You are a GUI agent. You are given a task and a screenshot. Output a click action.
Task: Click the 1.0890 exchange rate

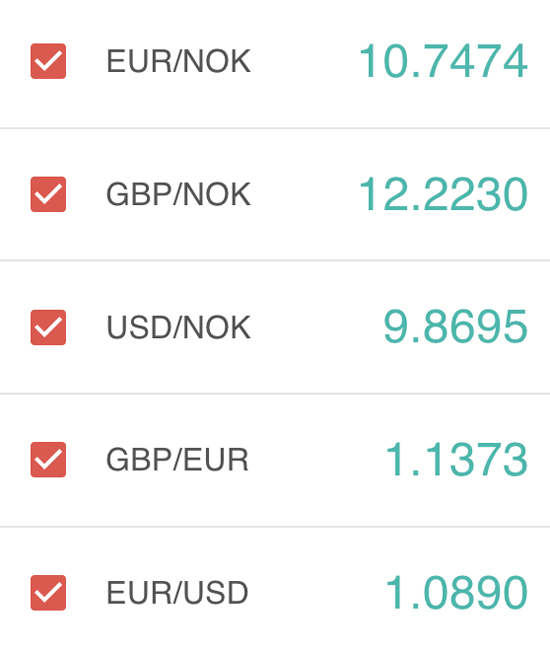click(x=456, y=593)
